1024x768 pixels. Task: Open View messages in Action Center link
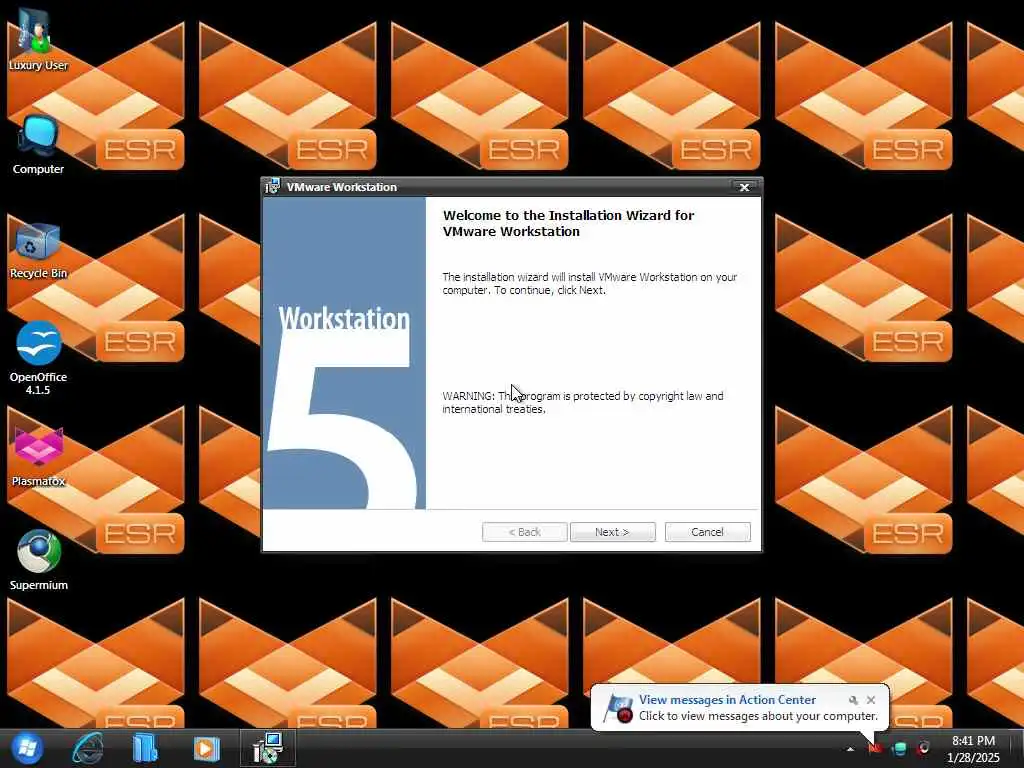[x=728, y=699]
